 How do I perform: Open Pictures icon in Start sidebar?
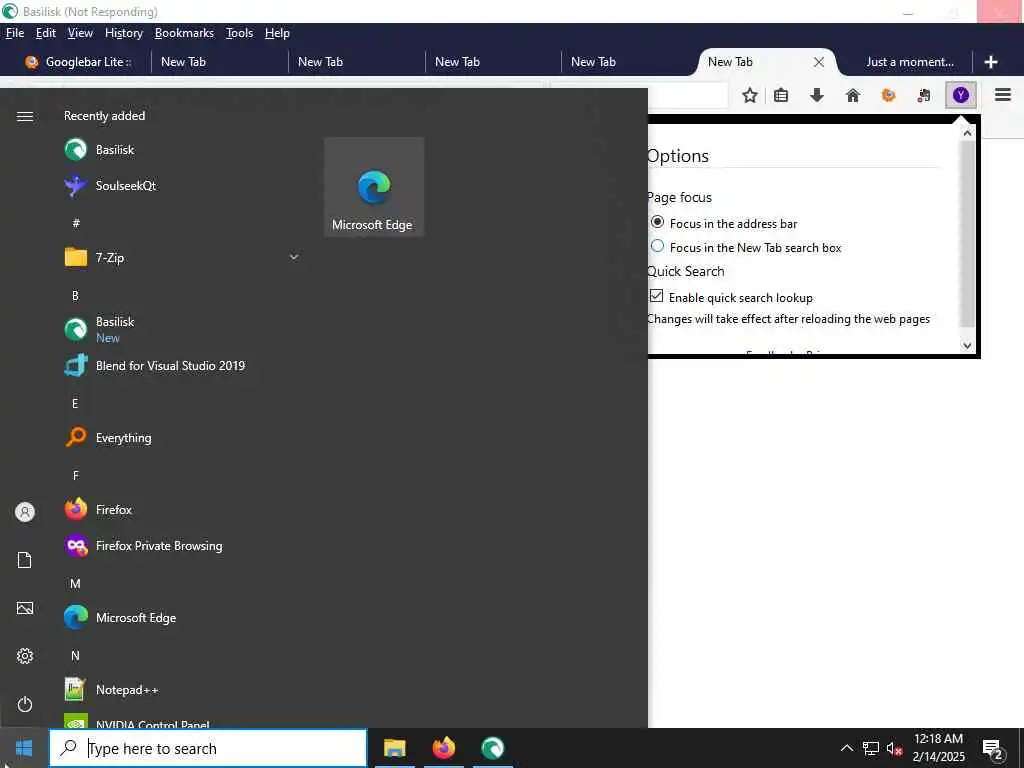(x=25, y=609)
